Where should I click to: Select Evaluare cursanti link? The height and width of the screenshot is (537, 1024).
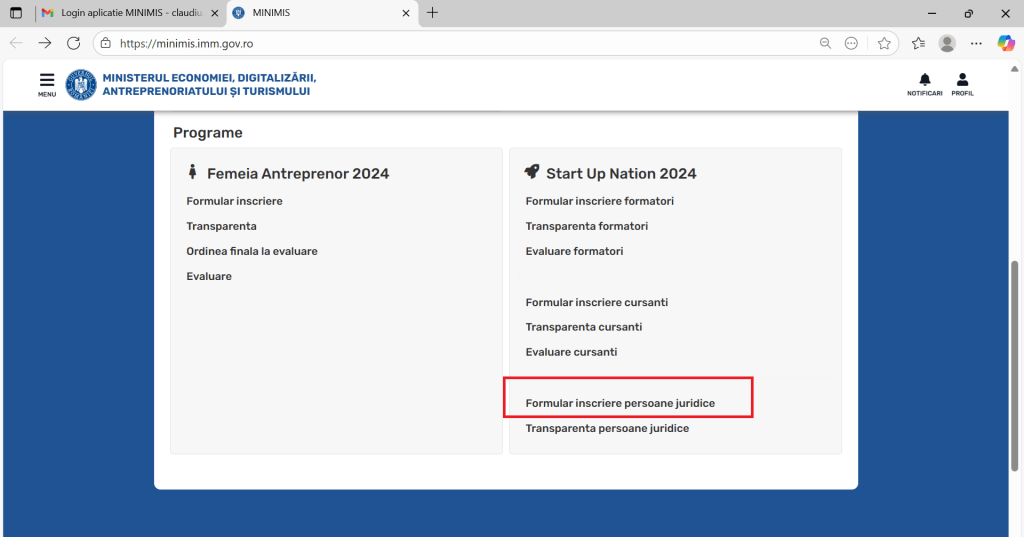click(x=571, y=352)
